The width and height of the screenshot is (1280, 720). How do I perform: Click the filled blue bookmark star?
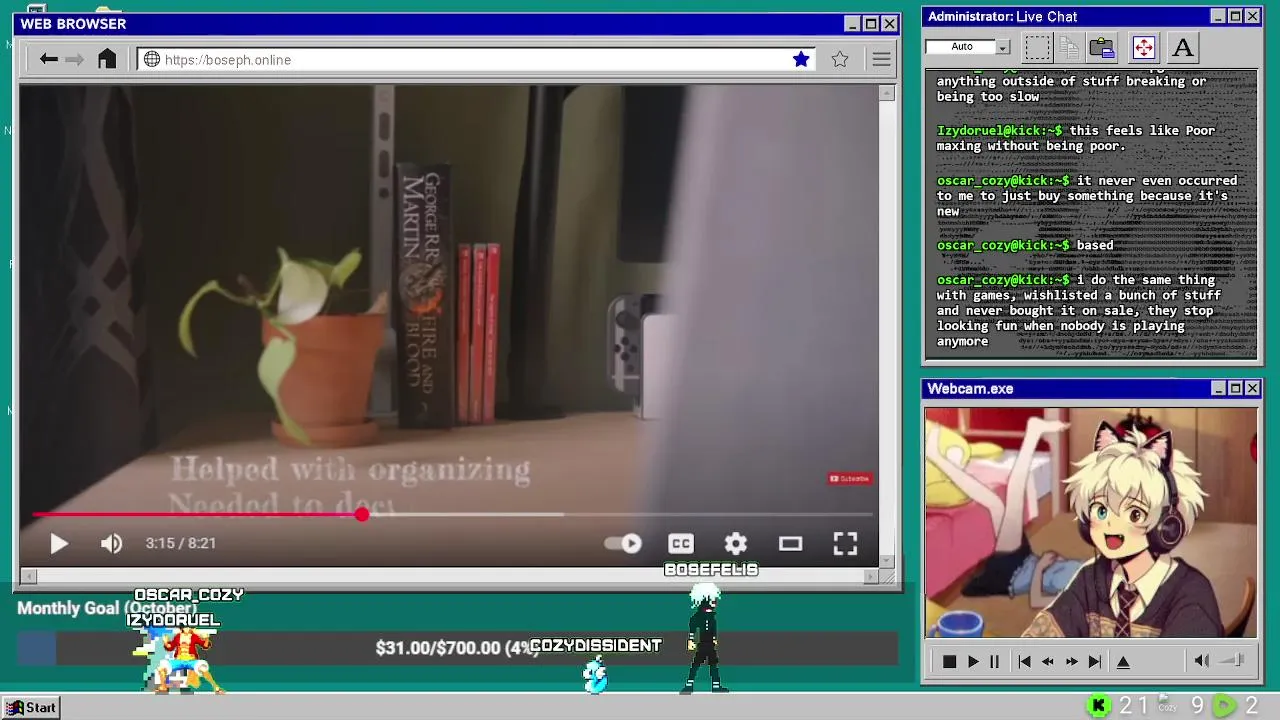click(x=801, y=59)
